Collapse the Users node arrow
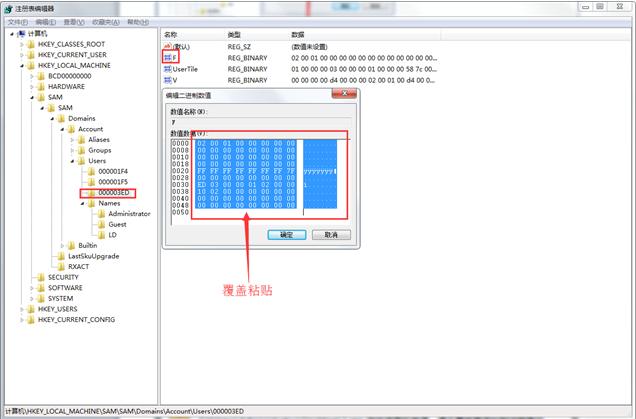This screenshot has width=636, height=419. click(73, 161)
